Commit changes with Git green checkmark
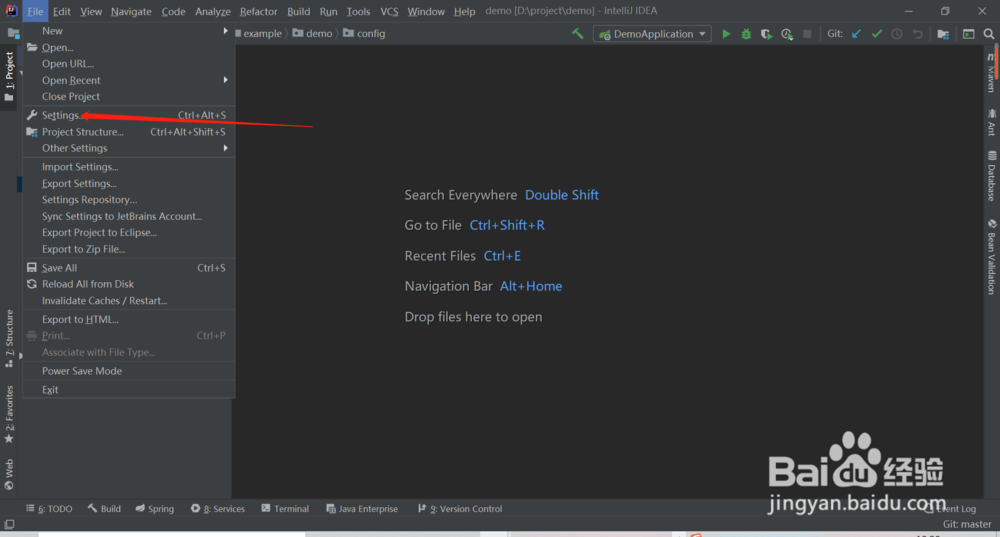1000x537 pixels. click(x=877, y=34)
